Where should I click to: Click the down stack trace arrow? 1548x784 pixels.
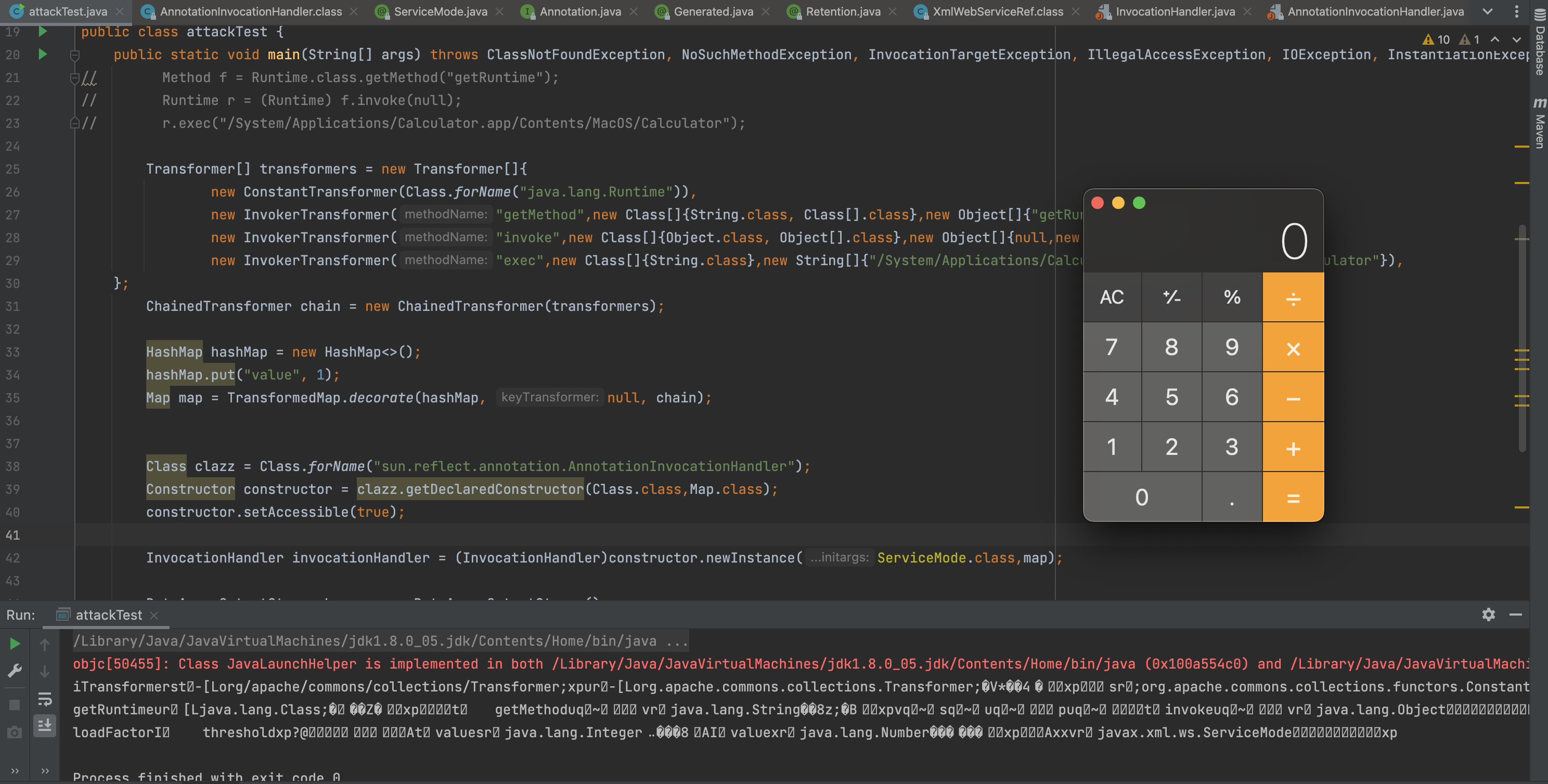44,671
